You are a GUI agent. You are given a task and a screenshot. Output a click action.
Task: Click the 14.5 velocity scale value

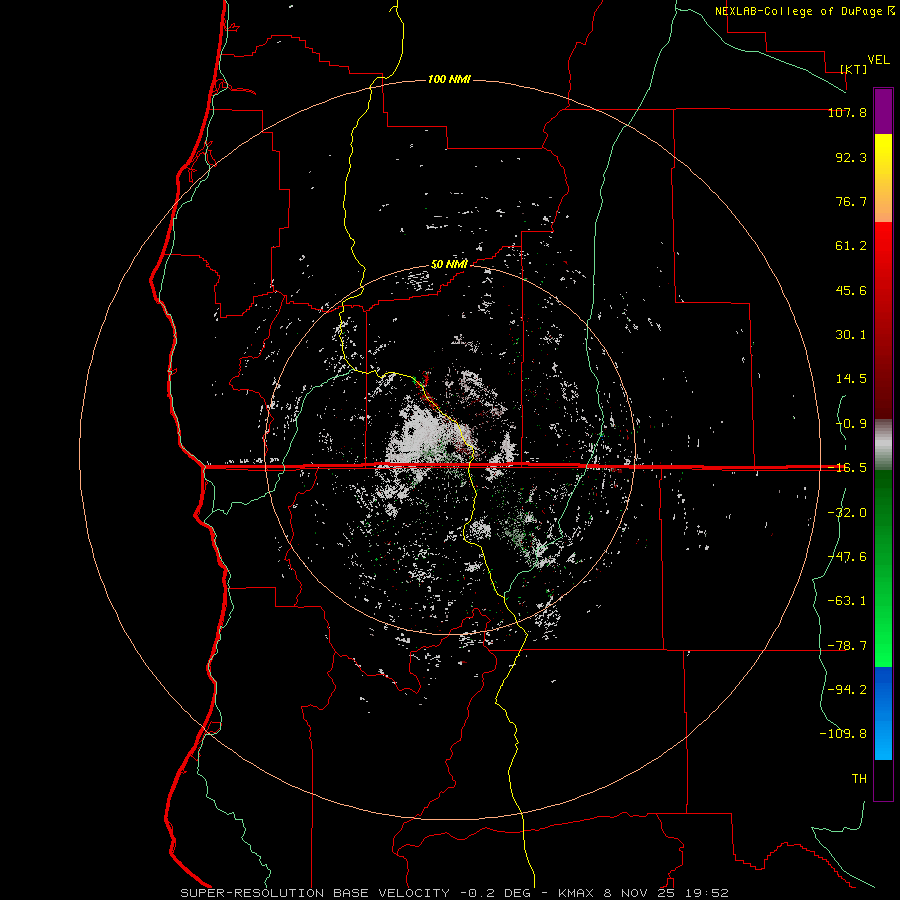851,379
